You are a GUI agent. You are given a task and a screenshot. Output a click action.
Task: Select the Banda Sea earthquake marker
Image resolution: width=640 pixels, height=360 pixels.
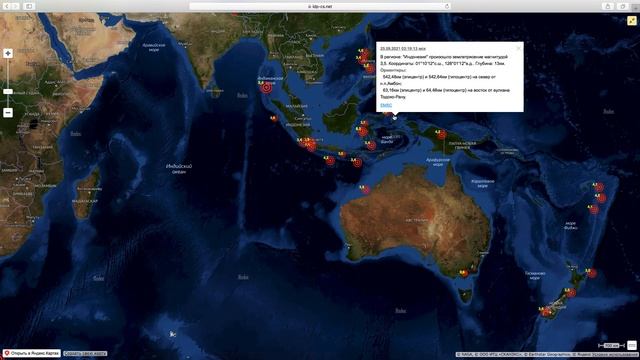371,146
